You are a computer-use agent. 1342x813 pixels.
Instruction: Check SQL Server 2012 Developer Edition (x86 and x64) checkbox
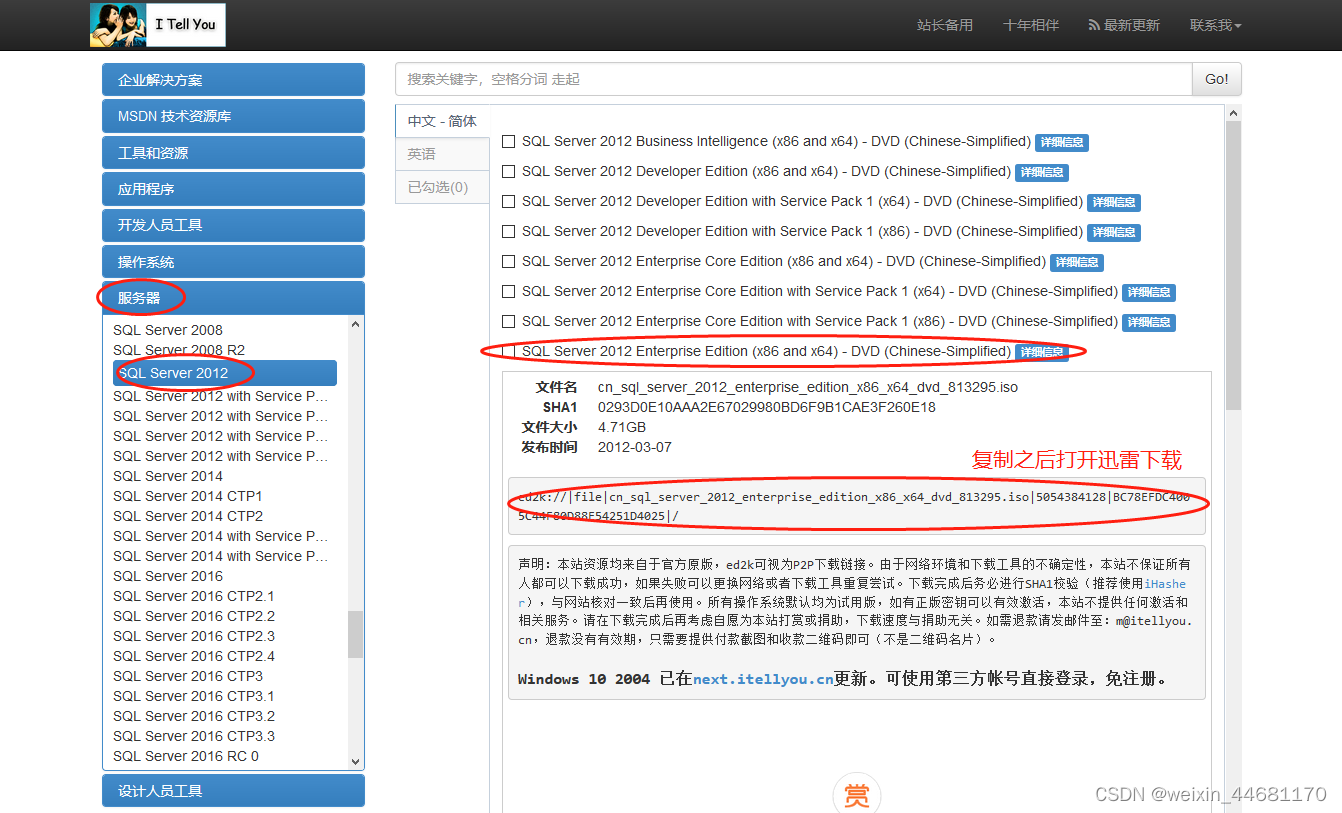(509, 172)
